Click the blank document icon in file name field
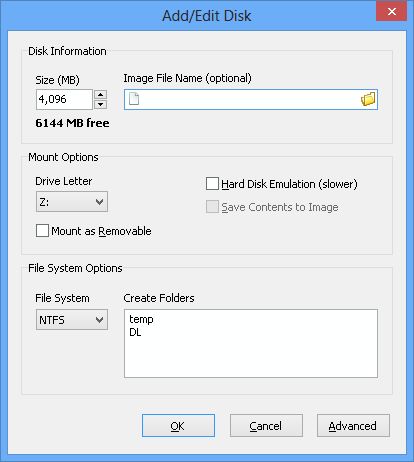Viewport: 414px width, 462px height. click(x=134, y=99)
